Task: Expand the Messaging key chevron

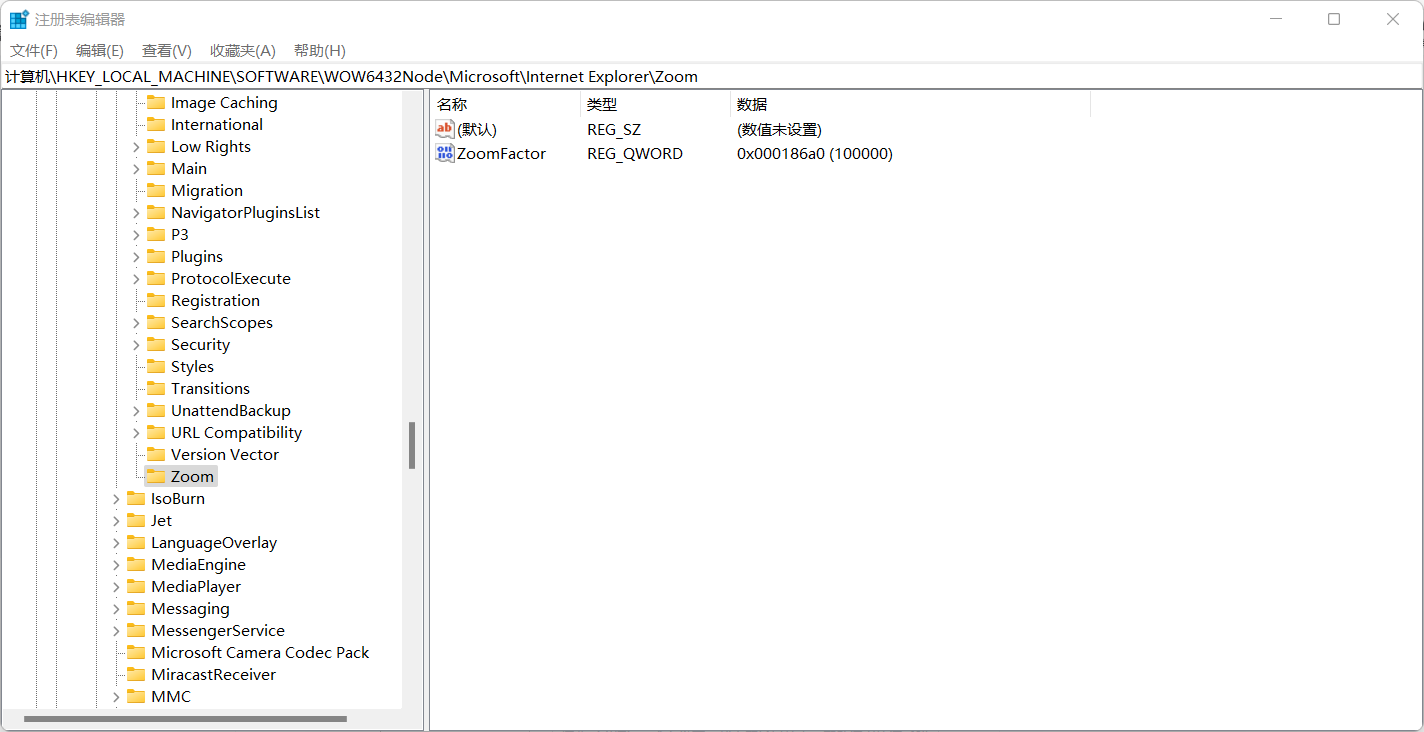Action: [116, 608]
